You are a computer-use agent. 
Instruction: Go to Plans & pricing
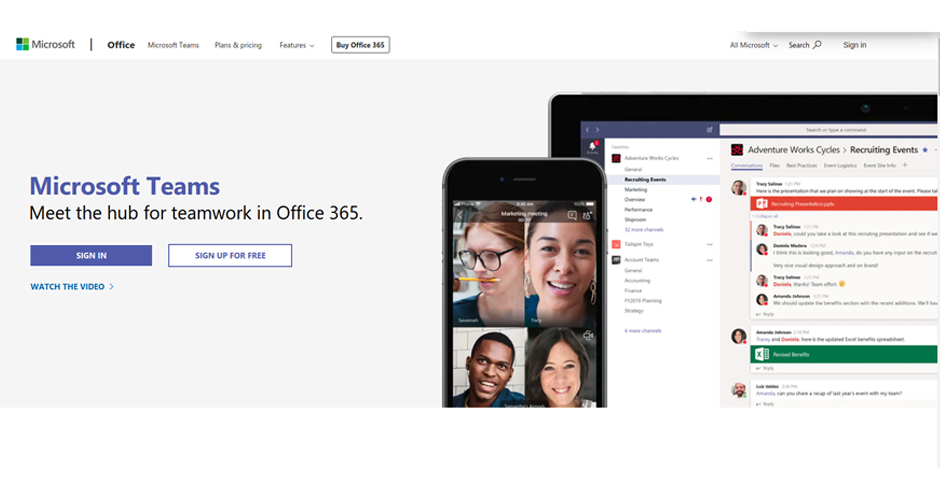(x=238, y=45)
